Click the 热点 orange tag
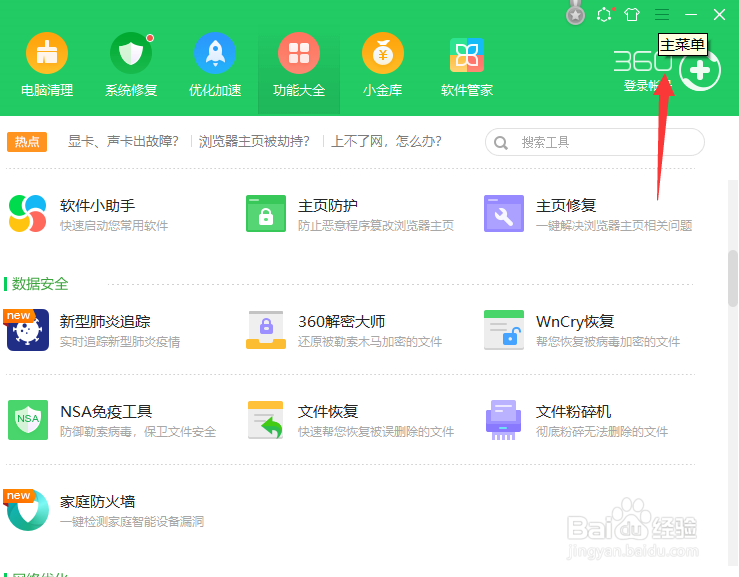Screen dimensions: 739x577 point(27,142)
